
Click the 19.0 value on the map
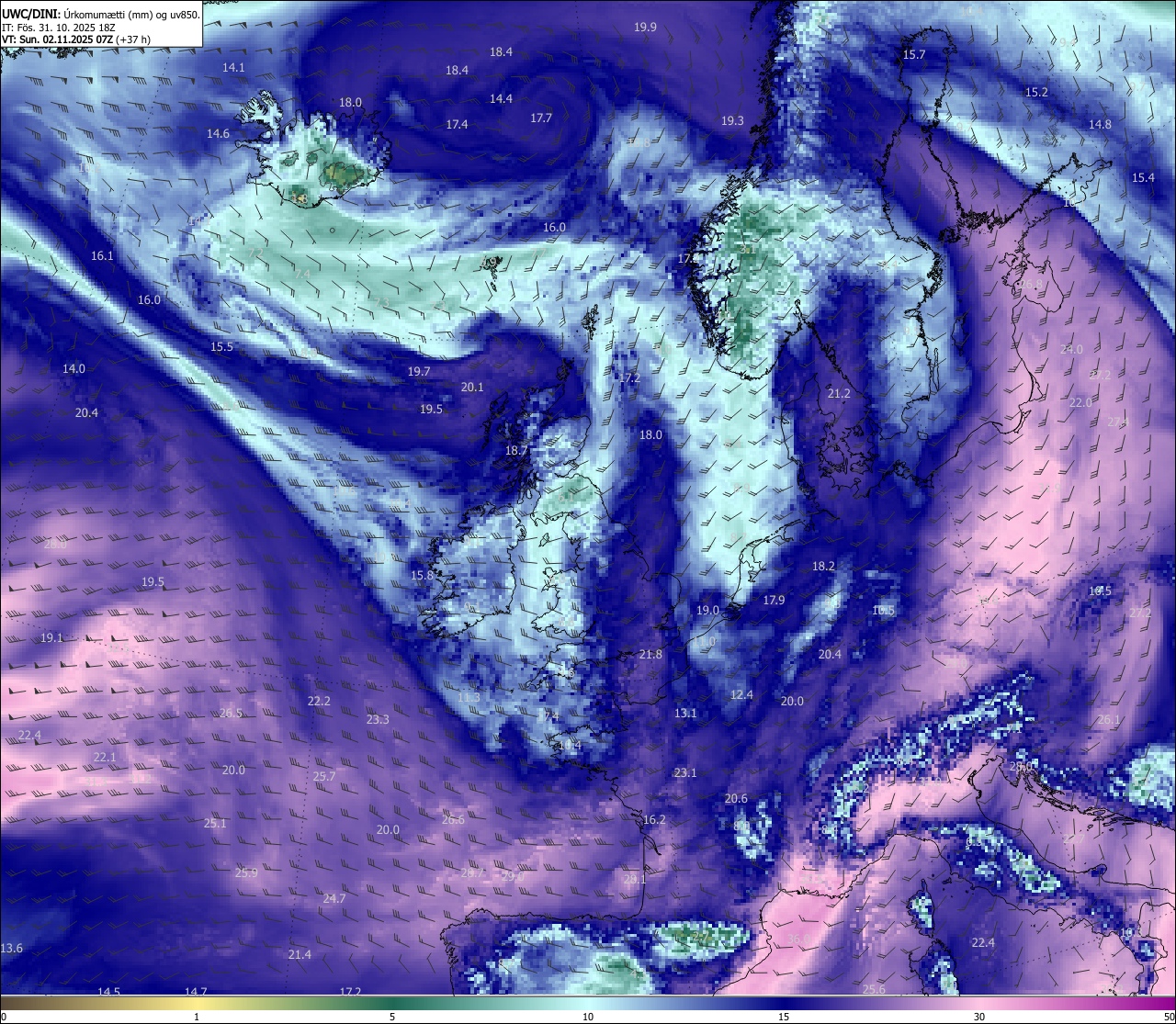click(x=707, y=611)
